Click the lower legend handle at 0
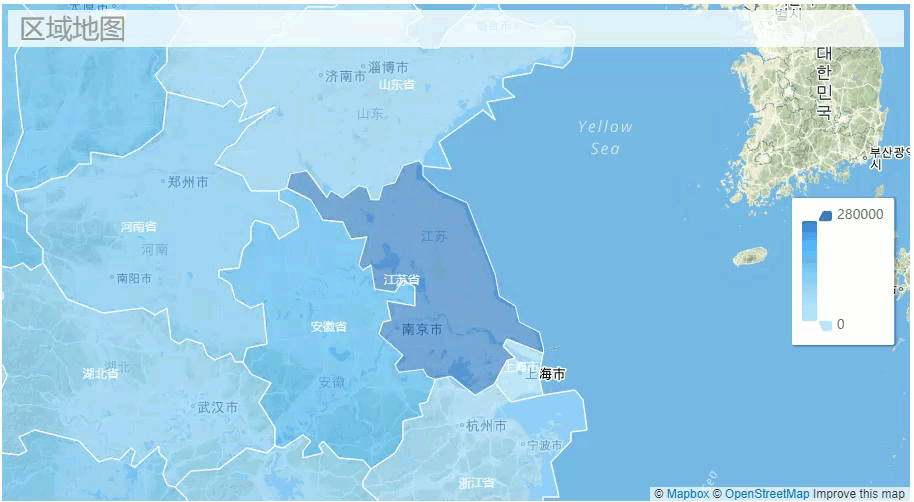The width and height of the screenshot is (914, 502). pos(825,325)
